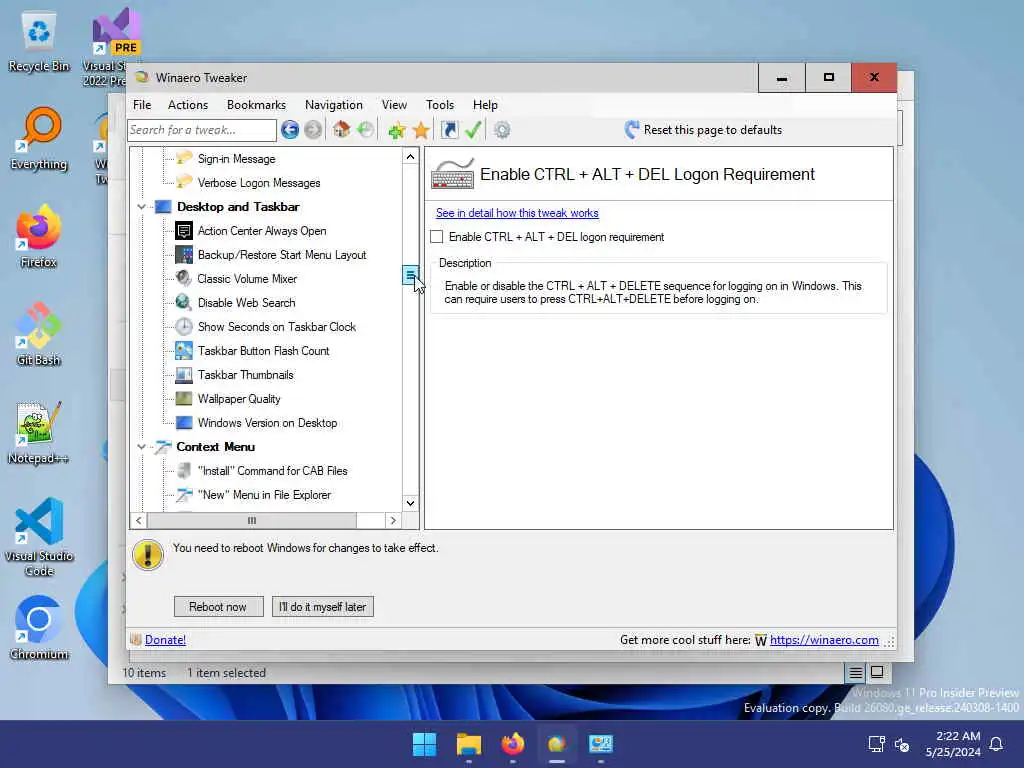The width and height of the screenshot is (1024, 768).
Task: Click the Reset page arrow icon
Action: [632, 130]
